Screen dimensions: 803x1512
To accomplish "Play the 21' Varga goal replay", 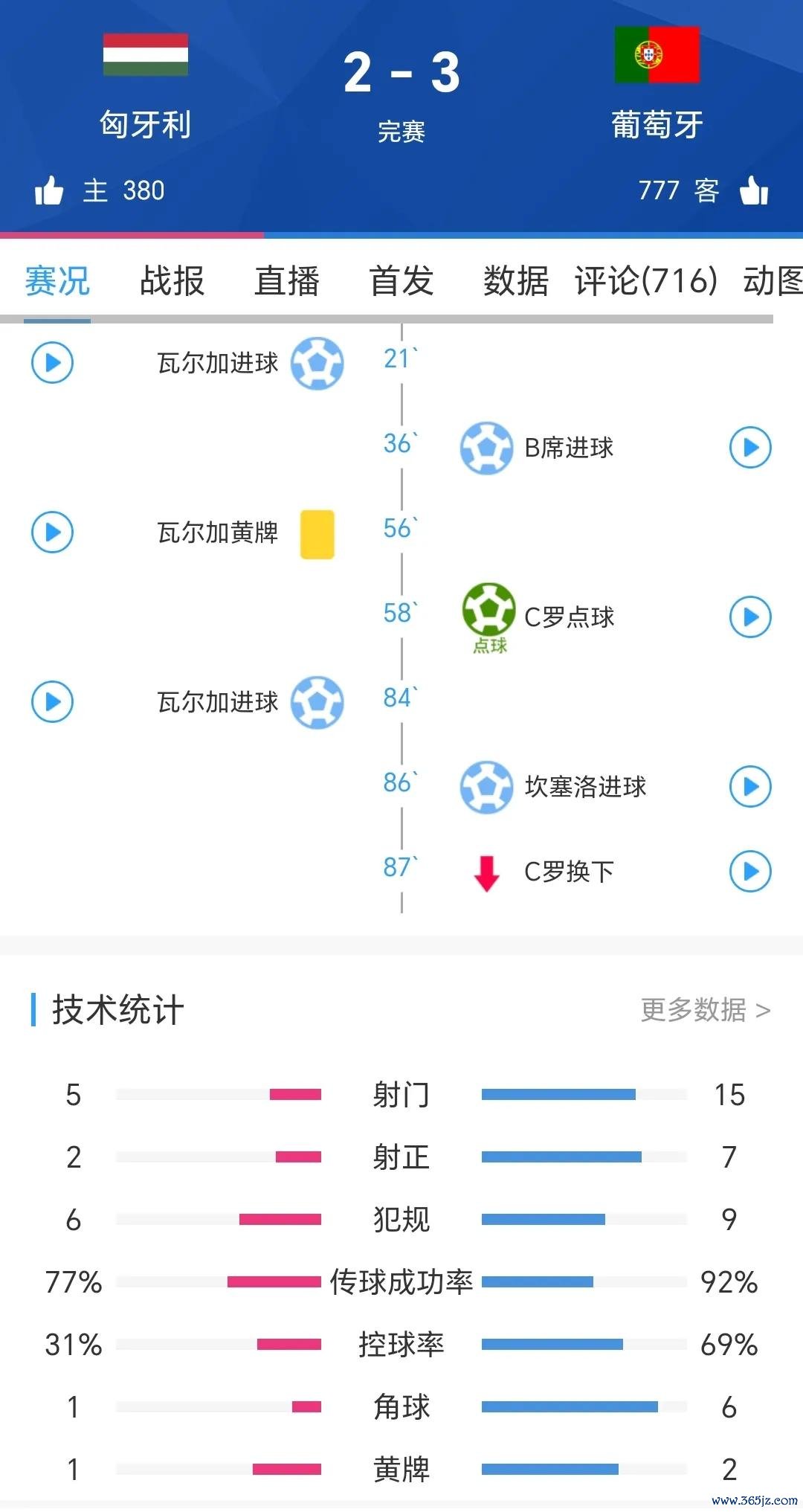I will pyautogui.click(x=52, y=363).
